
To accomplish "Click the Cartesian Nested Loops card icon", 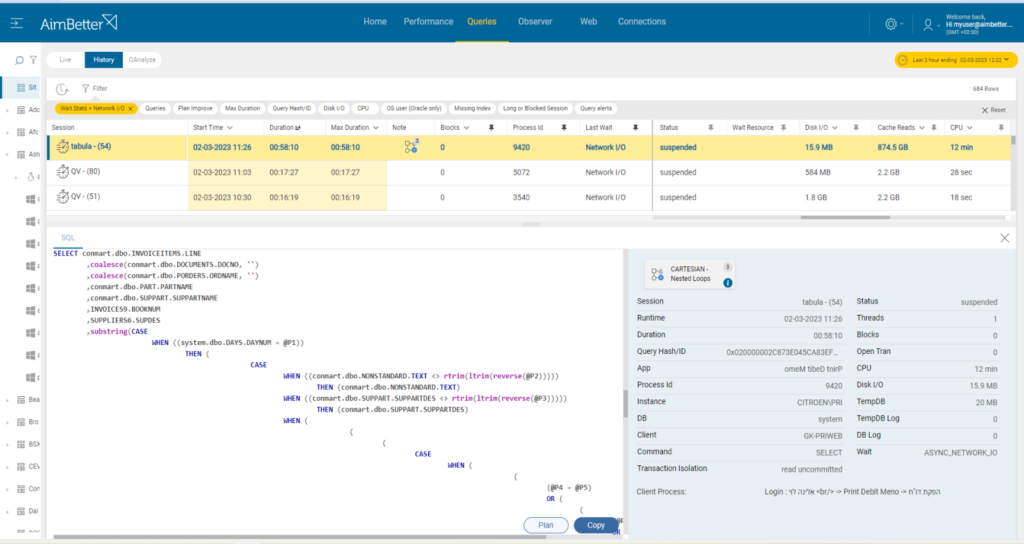I will pyautogui.click(x=658, y=274).
